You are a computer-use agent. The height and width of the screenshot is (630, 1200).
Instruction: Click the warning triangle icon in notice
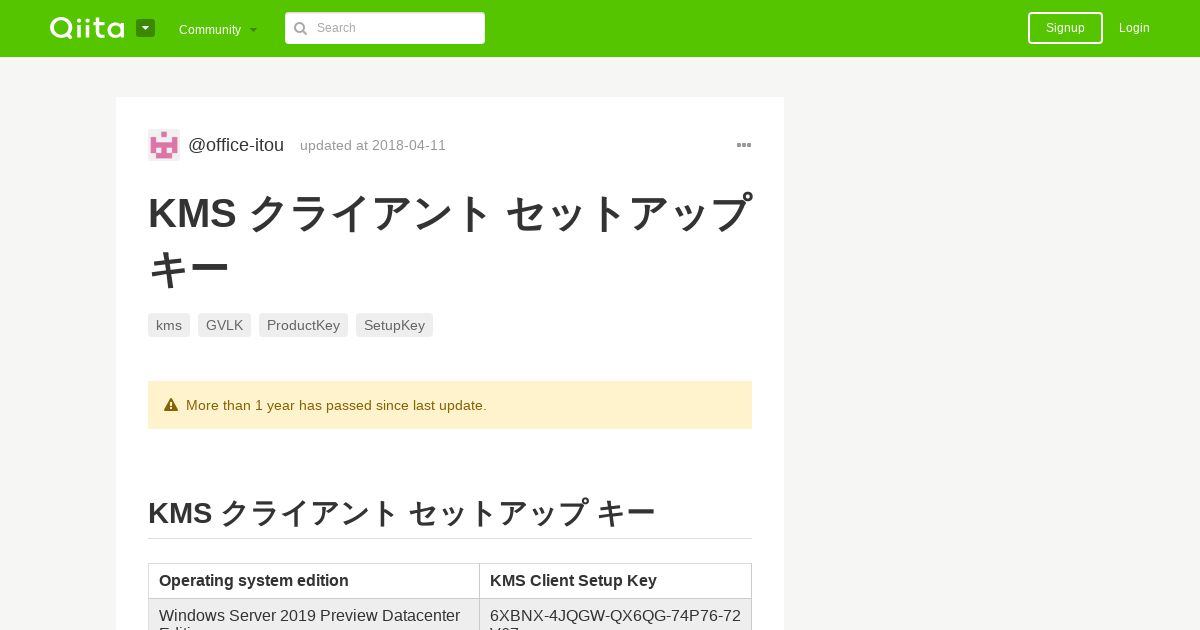pos(171,405)
